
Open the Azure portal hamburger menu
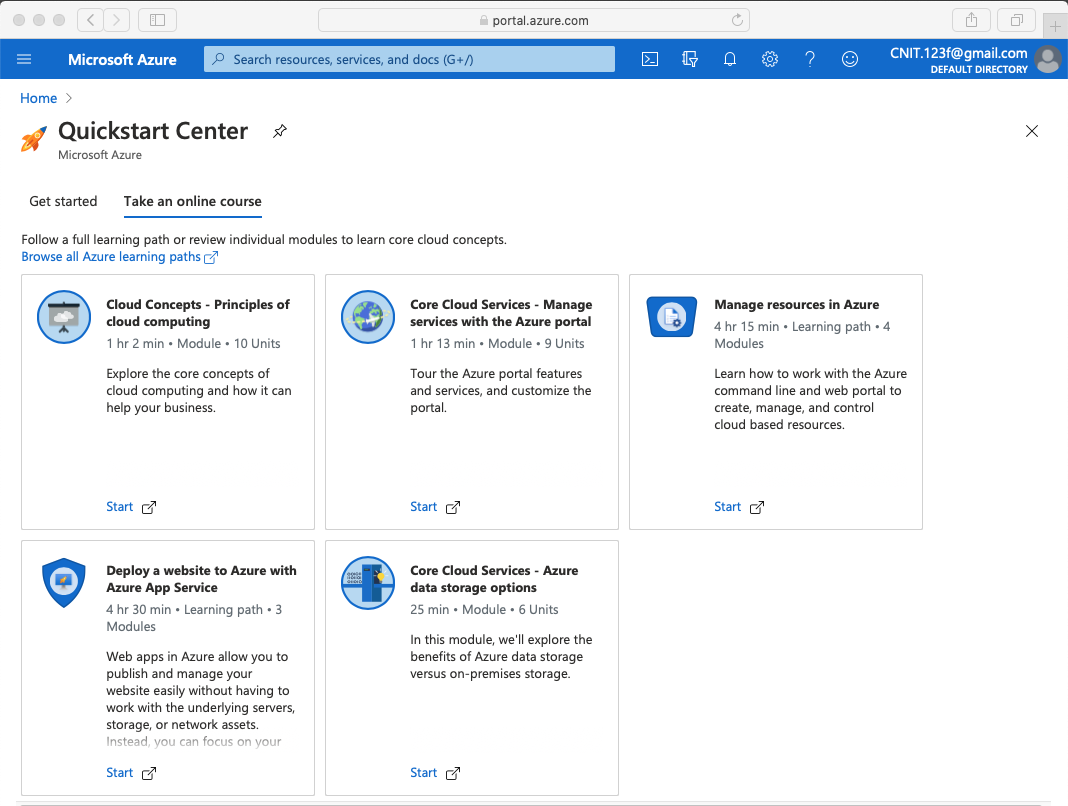25,59
